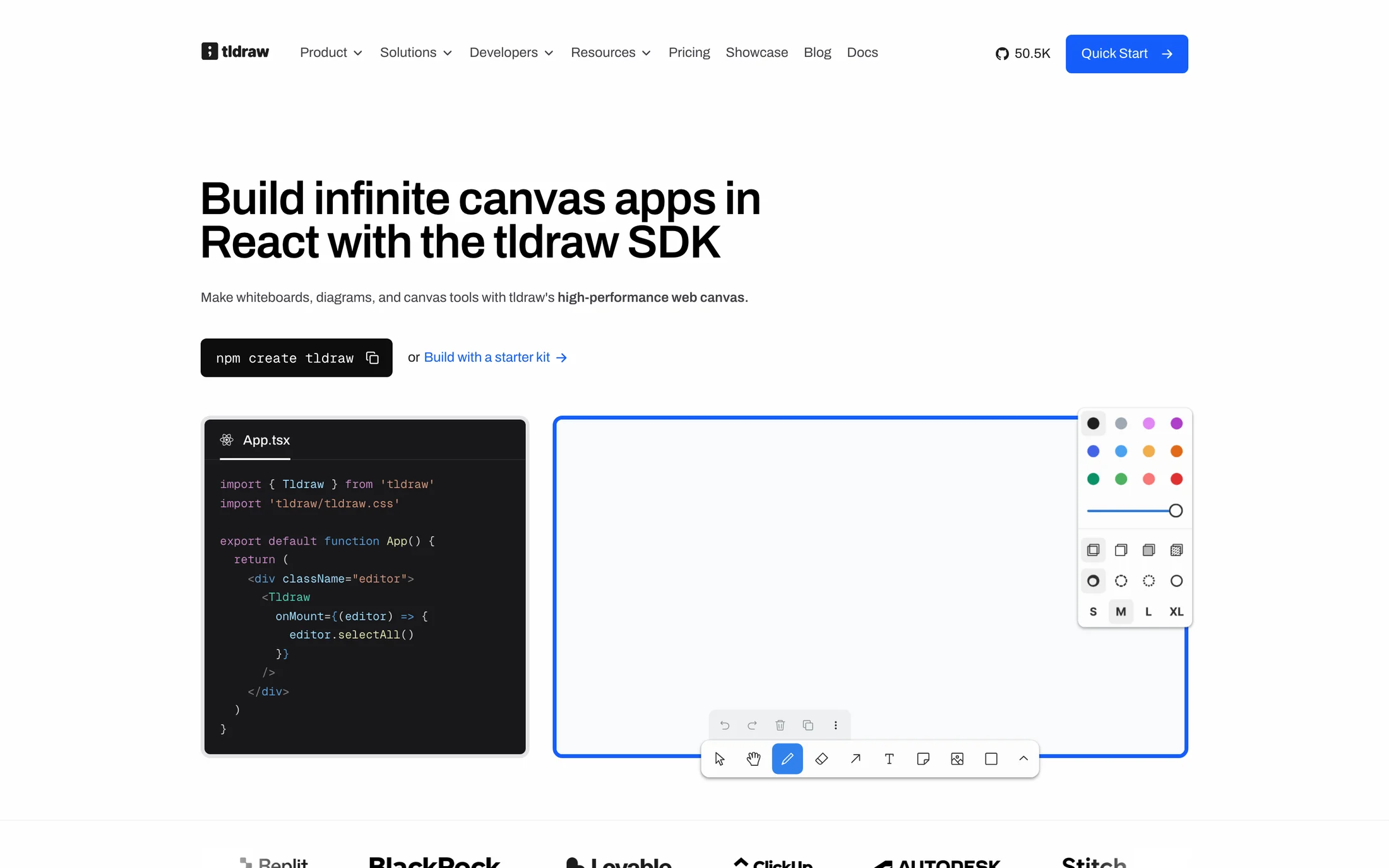1389x868 pixels.
Task: Click the redo arrow in canvas
Action: click(752, 725)
